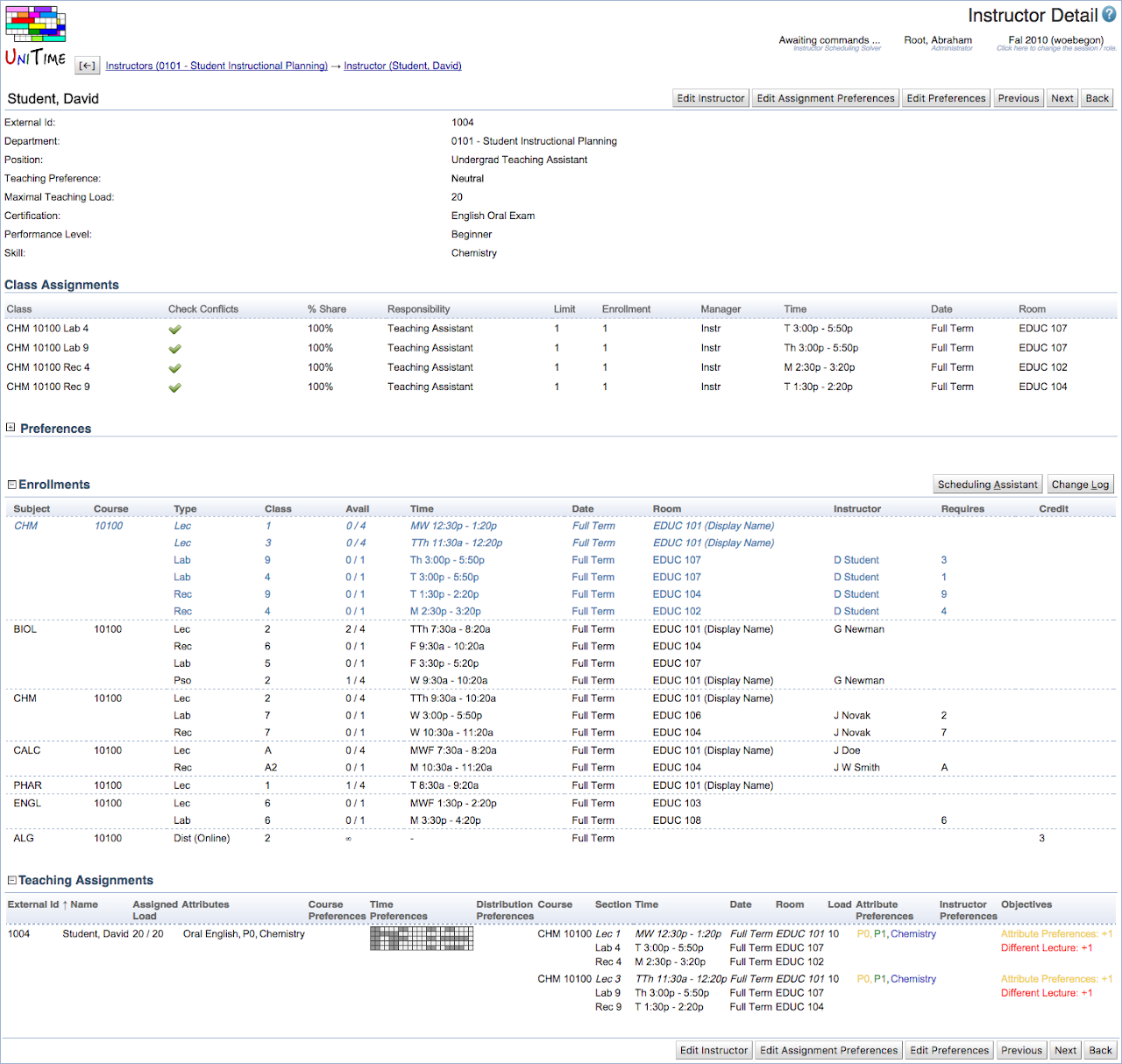Click the conflict check mark for CHM 10100 Rec 4
Viewport: 1122px width, 1064px height.
pos(175,368)
